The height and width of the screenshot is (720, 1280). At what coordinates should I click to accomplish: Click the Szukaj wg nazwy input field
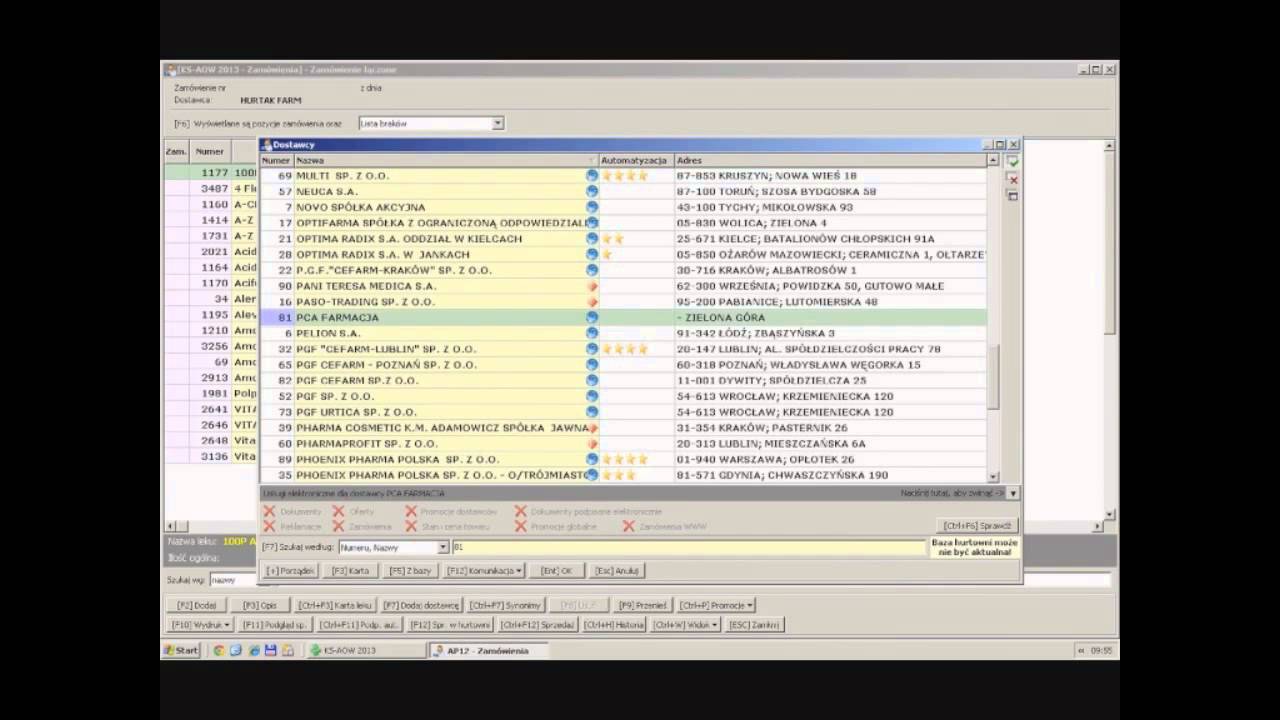coord(235,580)
